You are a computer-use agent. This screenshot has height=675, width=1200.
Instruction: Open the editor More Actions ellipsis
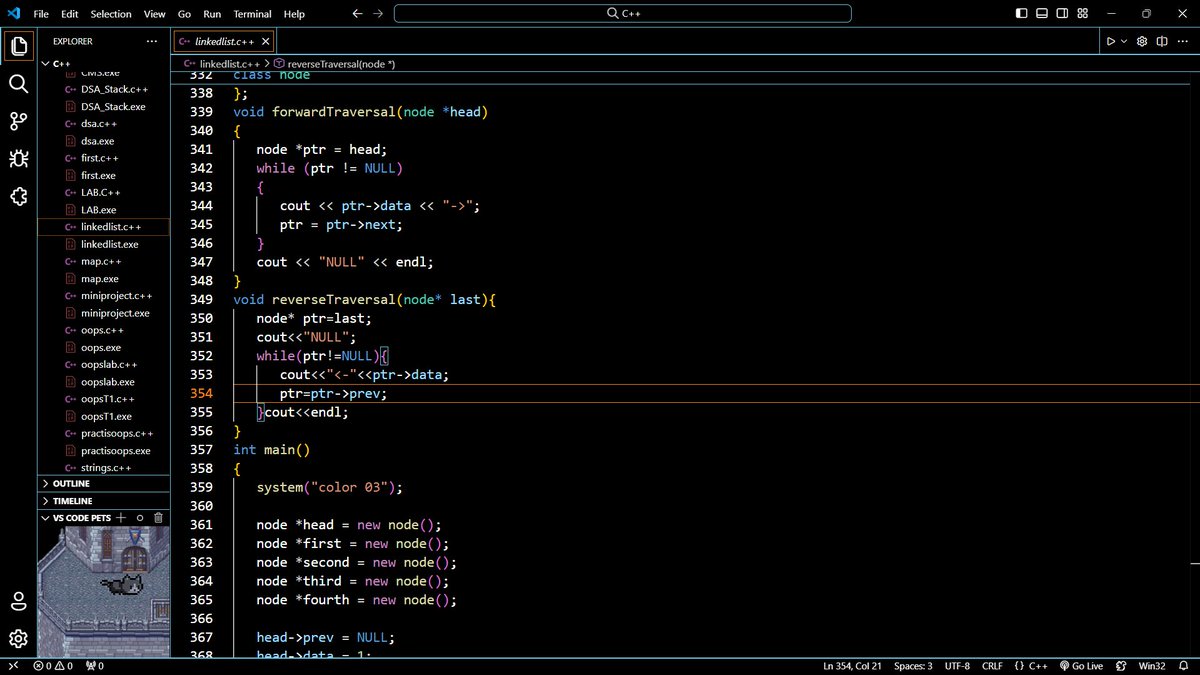click(x=1182, y=41)
